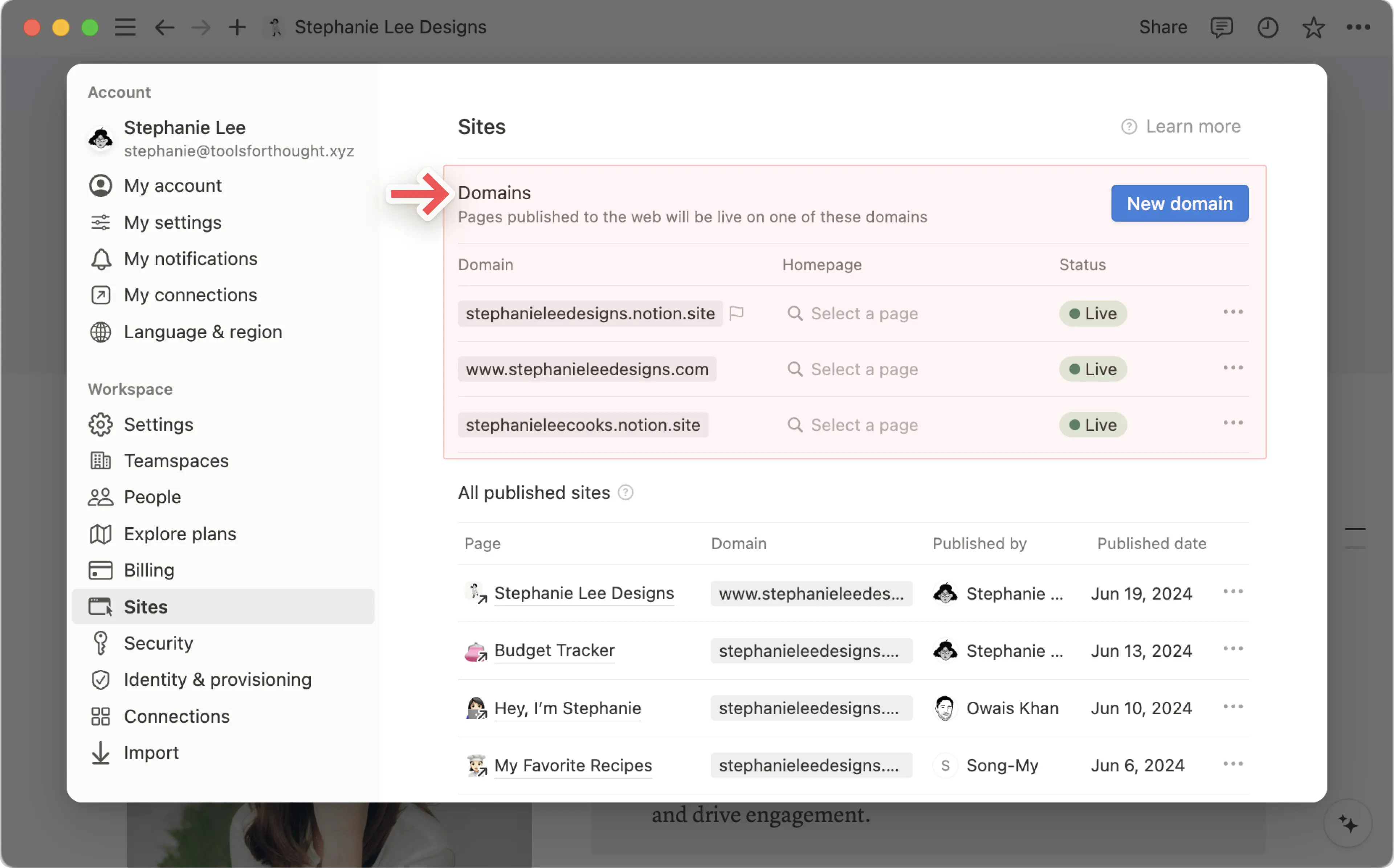The image size is (1394, 868).
Task: Favorite the page using the star icon
Action: click(x=1313, y=26)
